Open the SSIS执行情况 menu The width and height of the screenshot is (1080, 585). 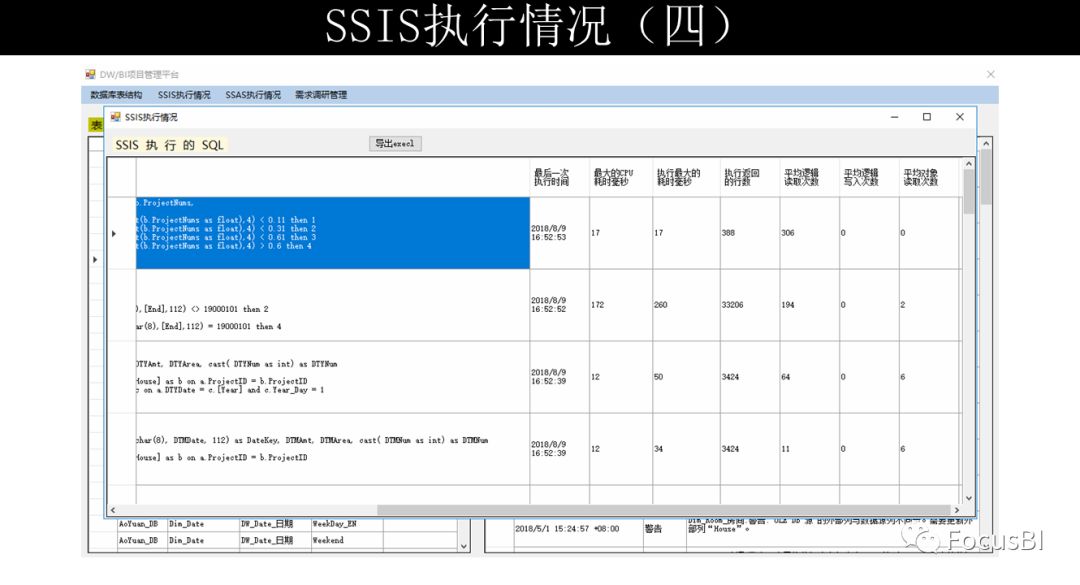tap(184, 95)
